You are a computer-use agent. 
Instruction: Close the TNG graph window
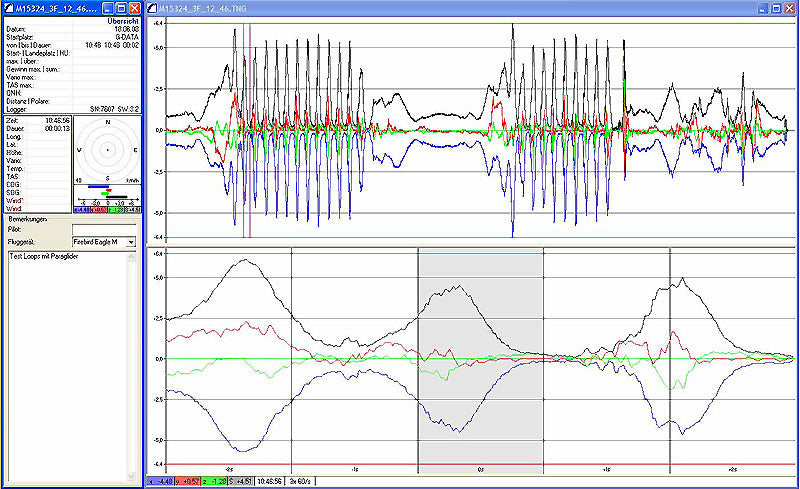coord(789,7)
